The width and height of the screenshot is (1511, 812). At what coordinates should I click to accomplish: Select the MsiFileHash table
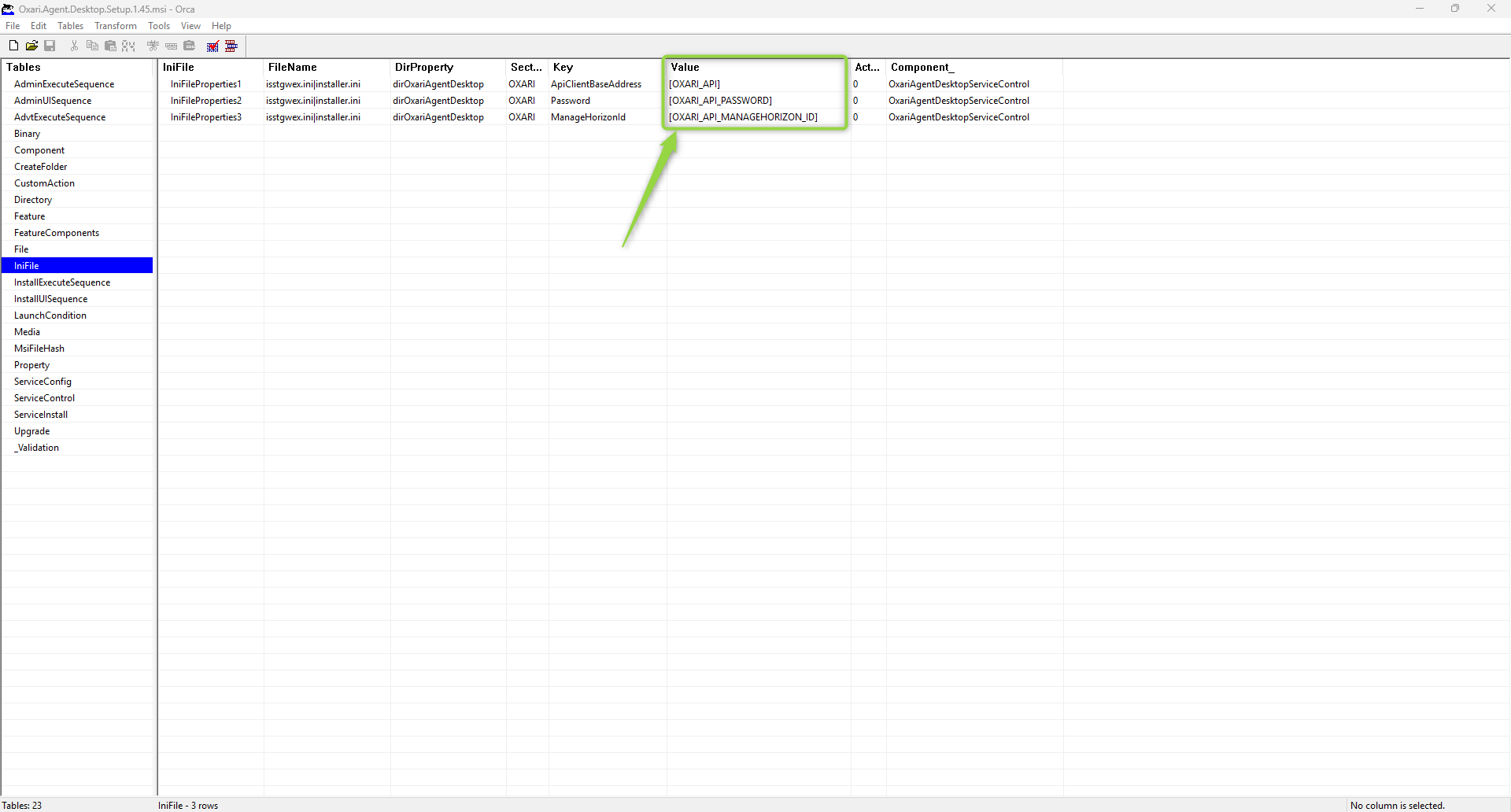coord(77,349)
